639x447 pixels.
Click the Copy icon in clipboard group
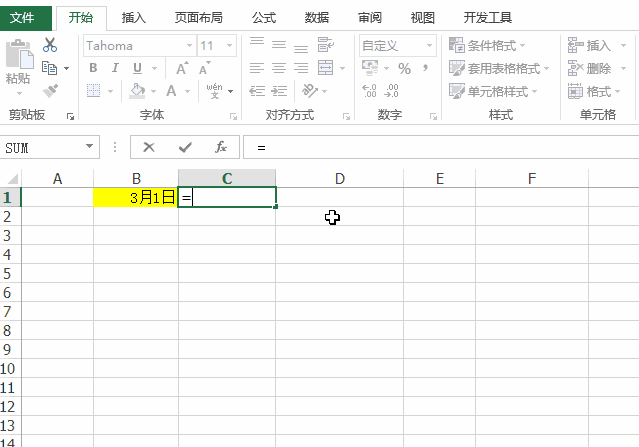tap(50, 68)
